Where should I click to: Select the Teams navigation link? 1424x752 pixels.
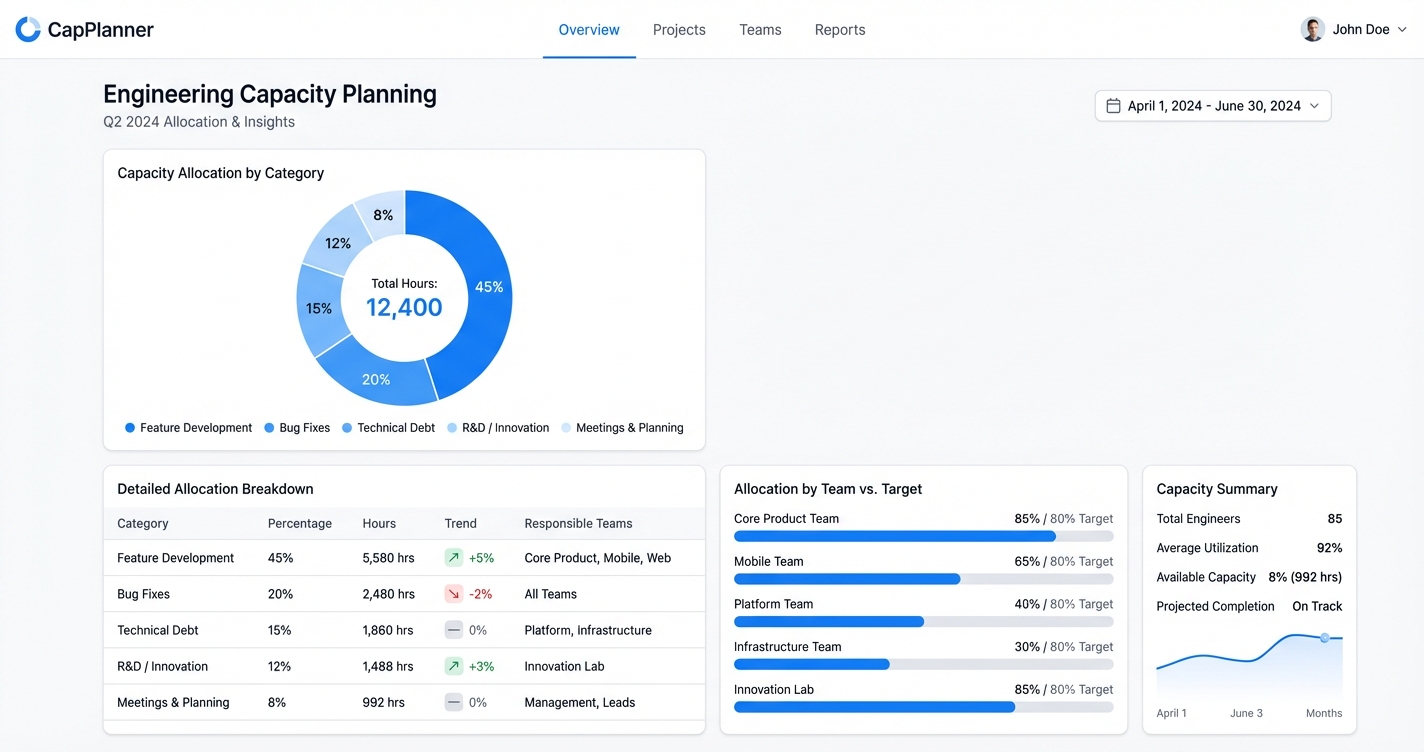coord(759,29)
